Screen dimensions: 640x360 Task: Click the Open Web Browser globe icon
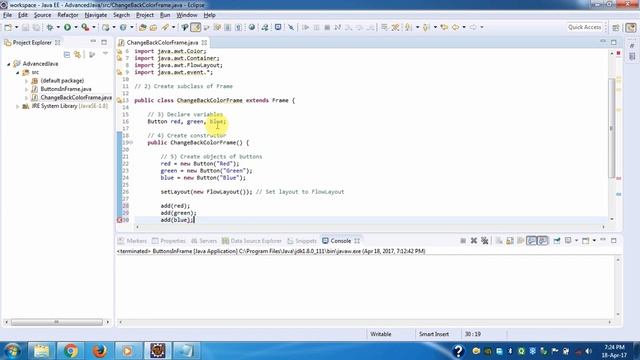[x=252, y=27]
